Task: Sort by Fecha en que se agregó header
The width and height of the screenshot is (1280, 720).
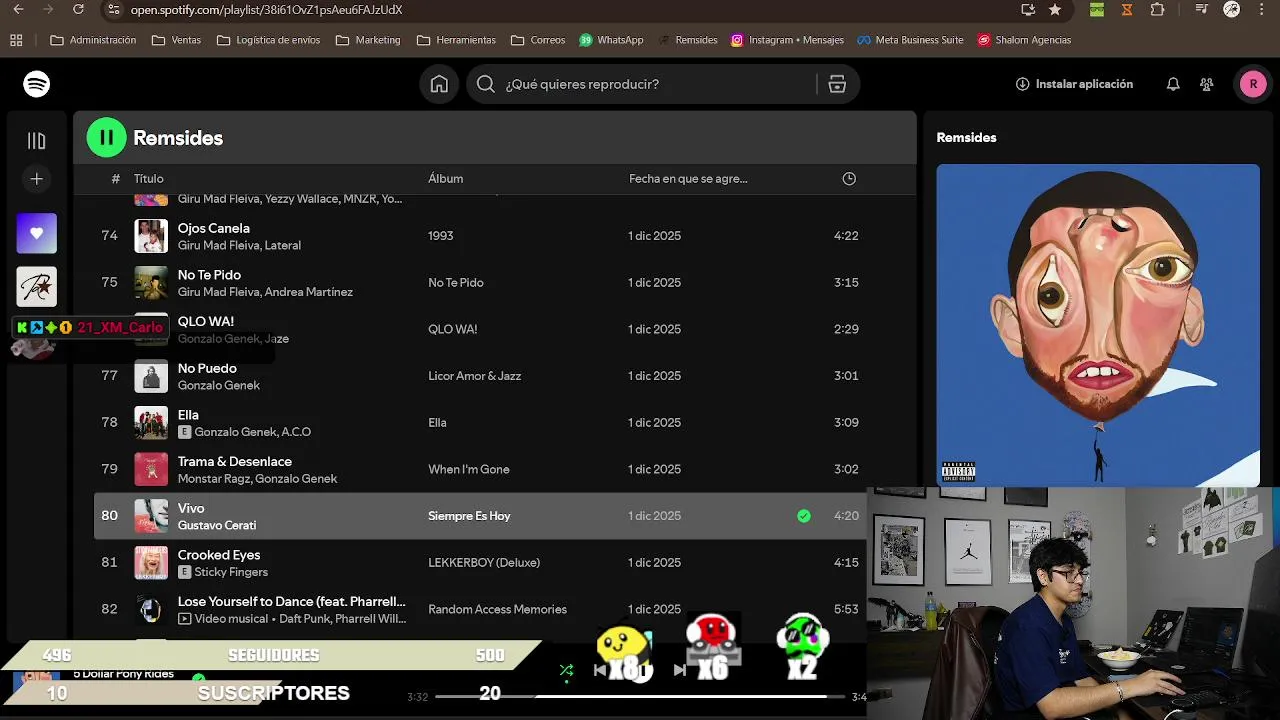Action: [688, 179]
